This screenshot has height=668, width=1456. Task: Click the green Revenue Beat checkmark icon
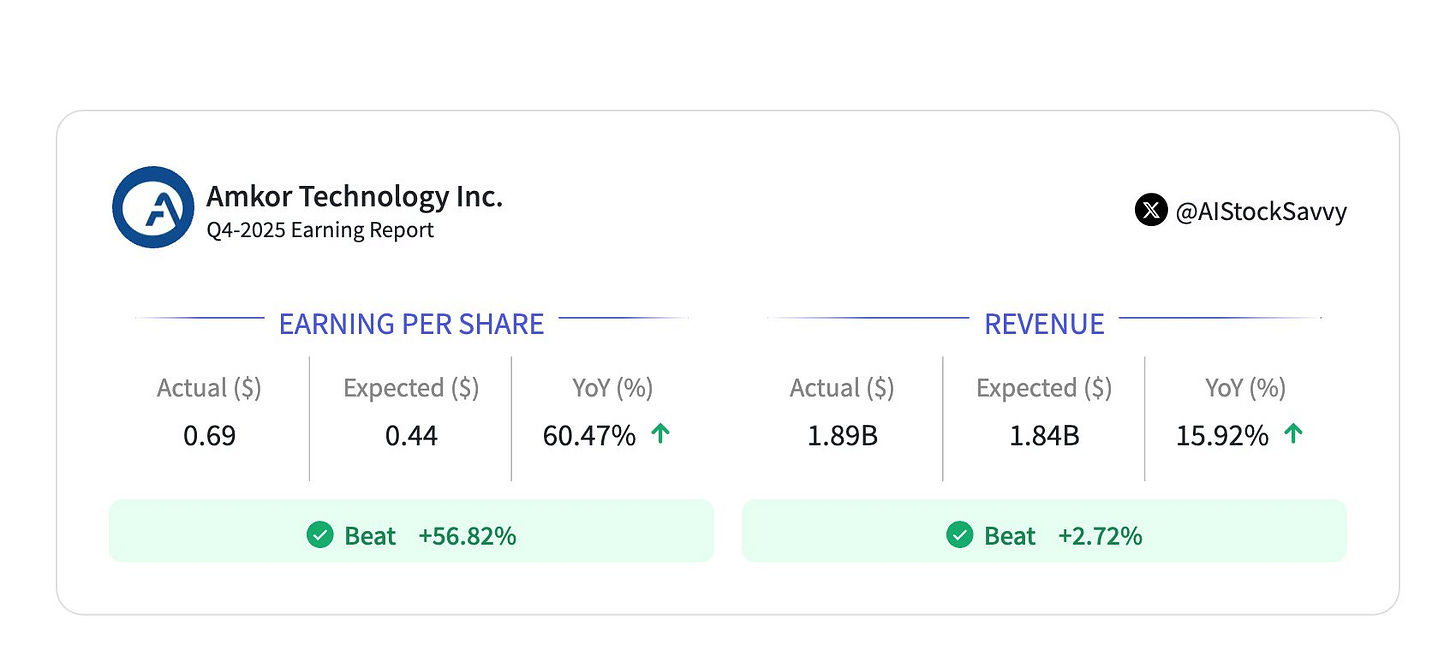(x=959, y=535)
